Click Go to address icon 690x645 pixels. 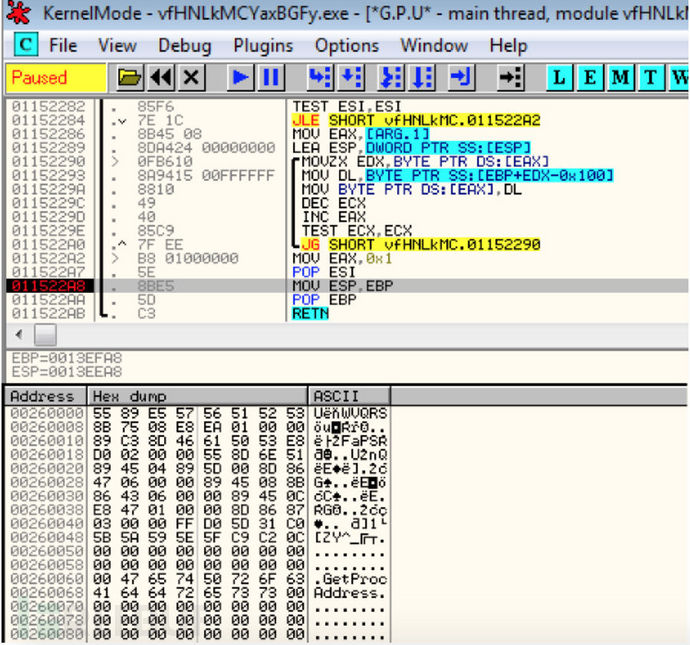(510, 78)
